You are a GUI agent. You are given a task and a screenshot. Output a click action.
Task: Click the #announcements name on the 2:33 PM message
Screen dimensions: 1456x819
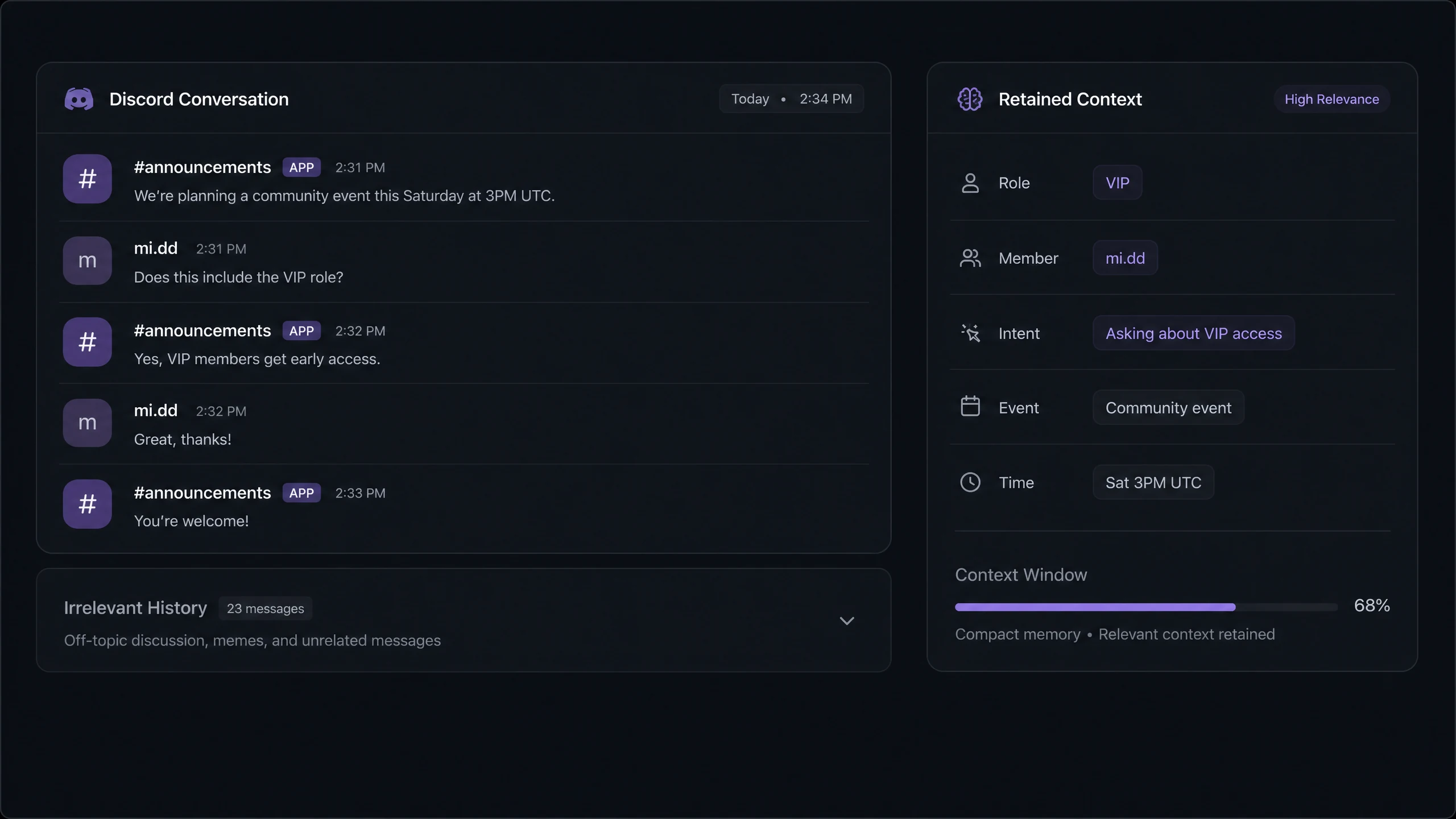[202, 493]
